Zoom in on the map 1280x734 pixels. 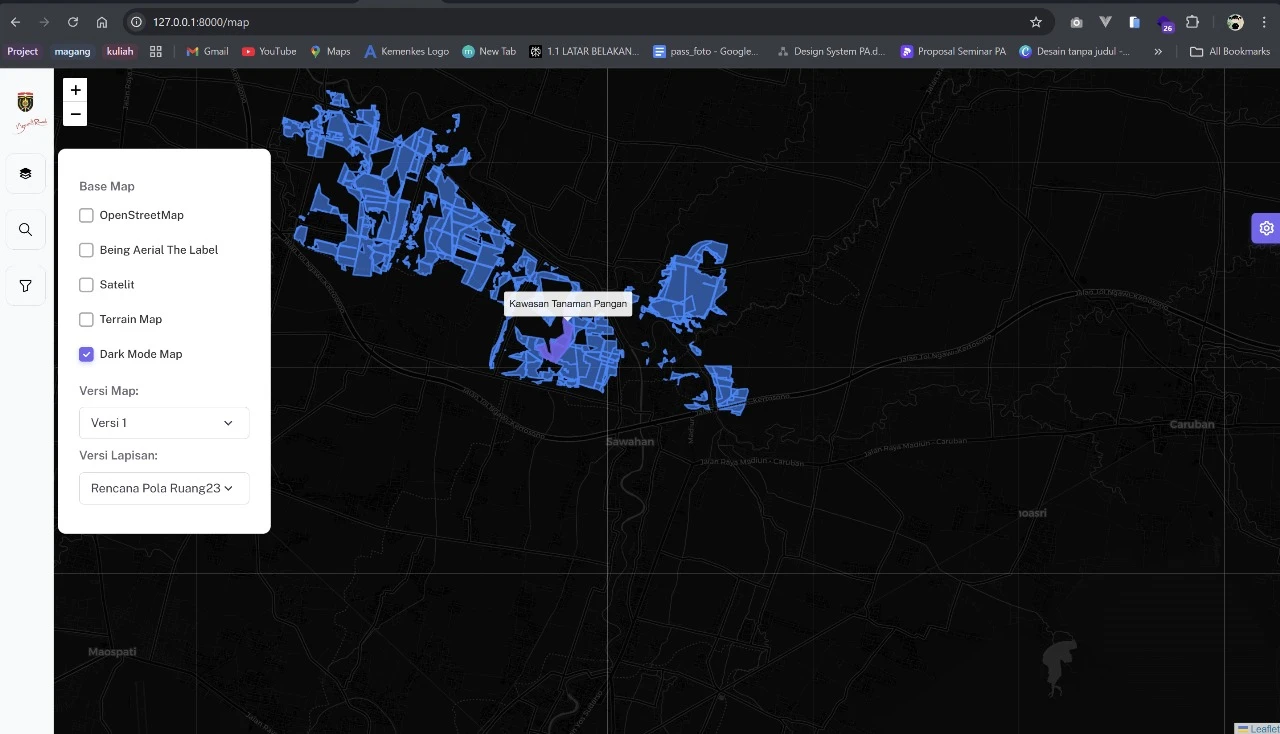tap(75, 90)
